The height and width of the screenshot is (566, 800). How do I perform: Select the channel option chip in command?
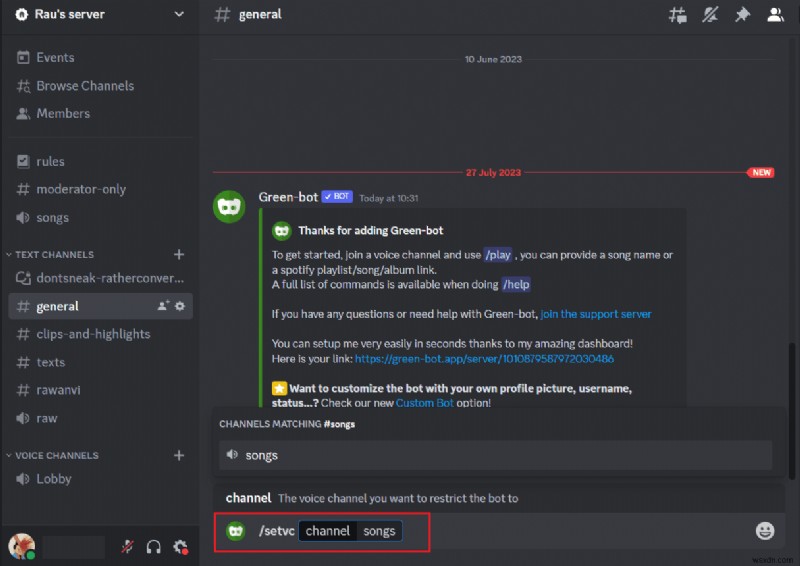328,531
